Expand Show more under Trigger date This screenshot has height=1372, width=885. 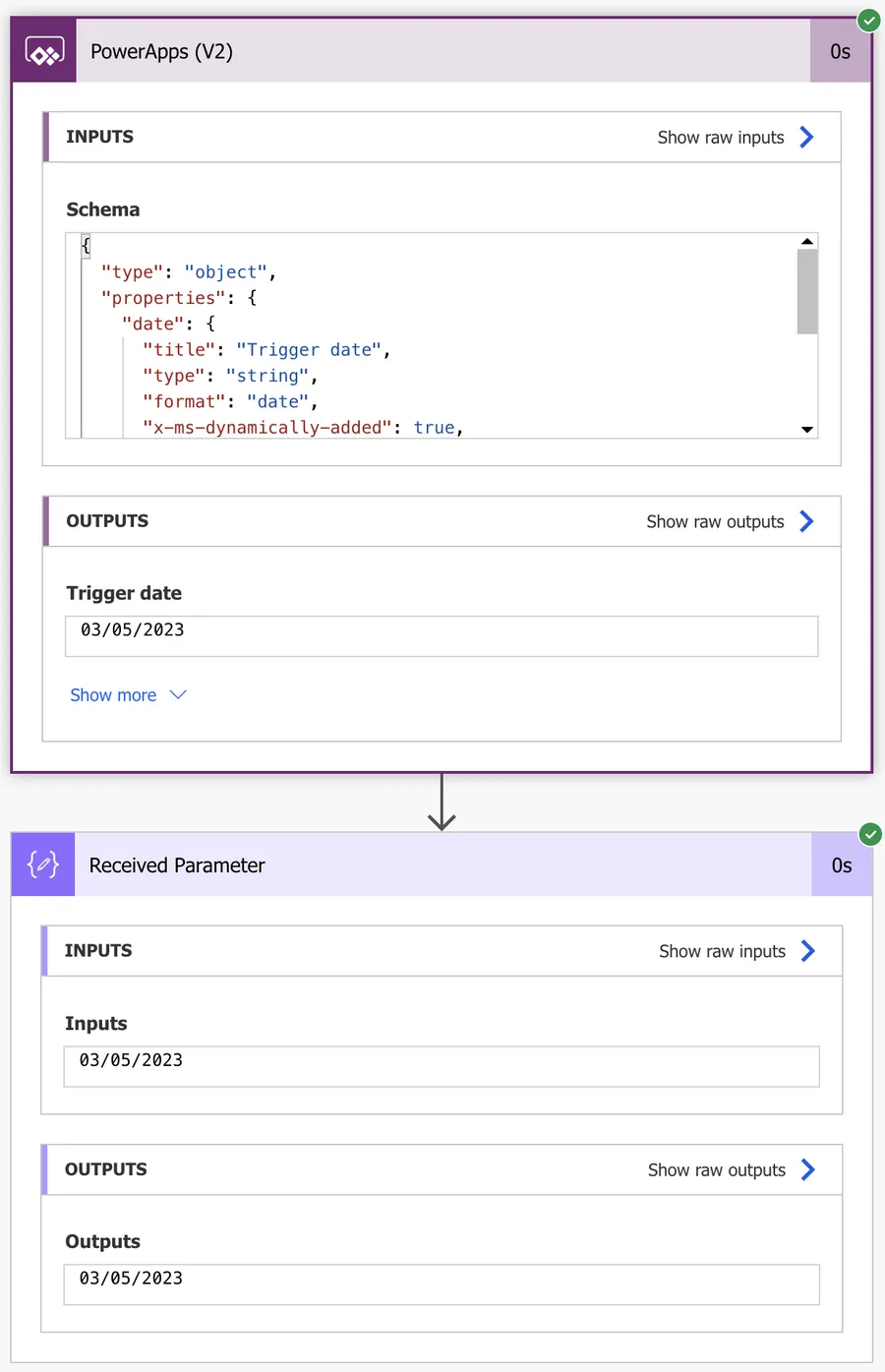click(128, 695)
